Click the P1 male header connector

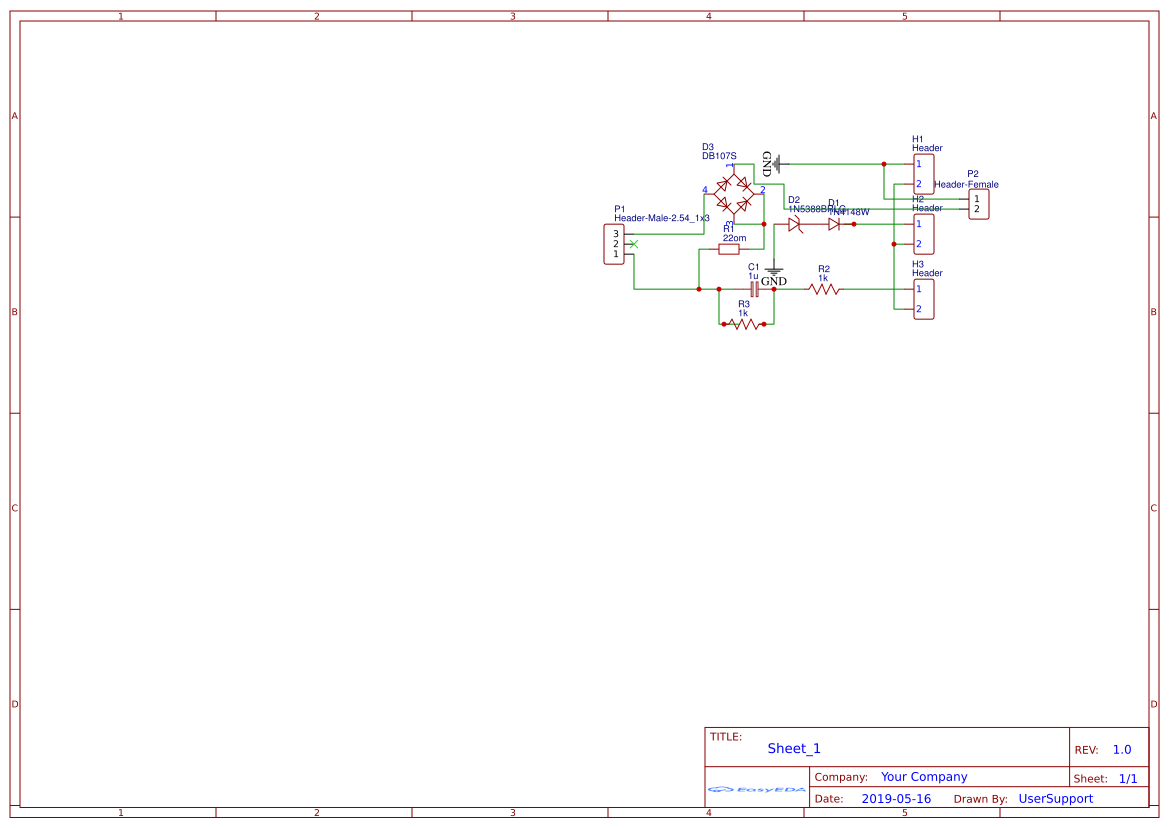point(615,244)
